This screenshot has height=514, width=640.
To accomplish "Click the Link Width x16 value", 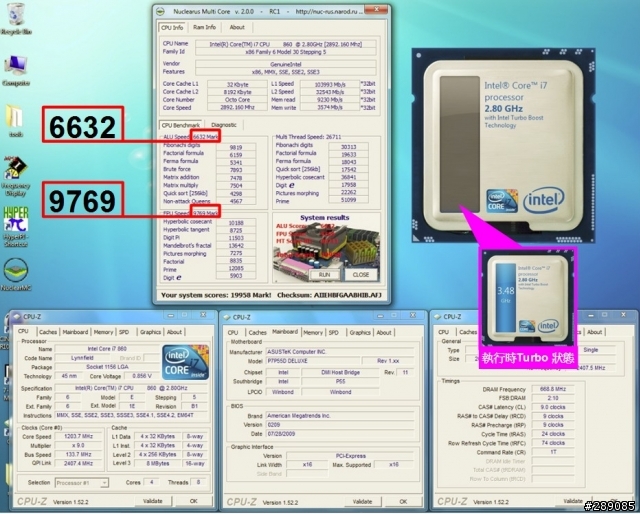I will coord(307,465).
